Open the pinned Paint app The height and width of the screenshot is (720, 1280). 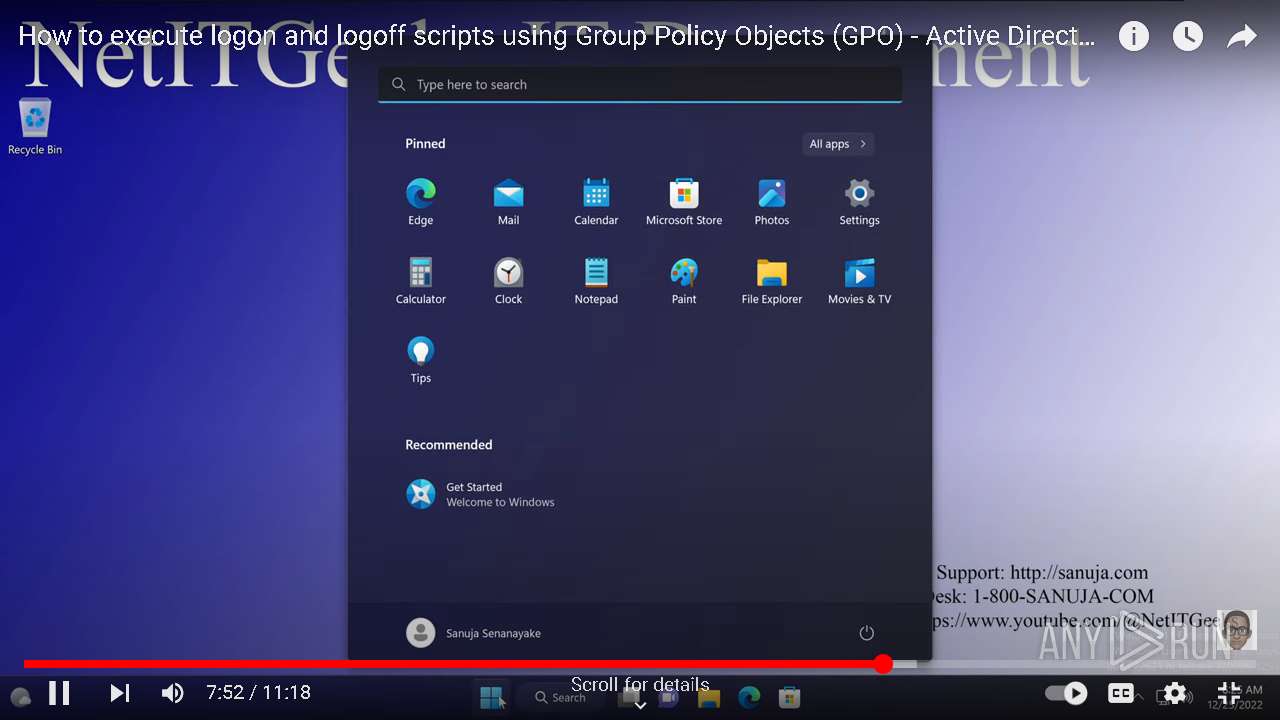pyautogui.click(x=684, y=281)
